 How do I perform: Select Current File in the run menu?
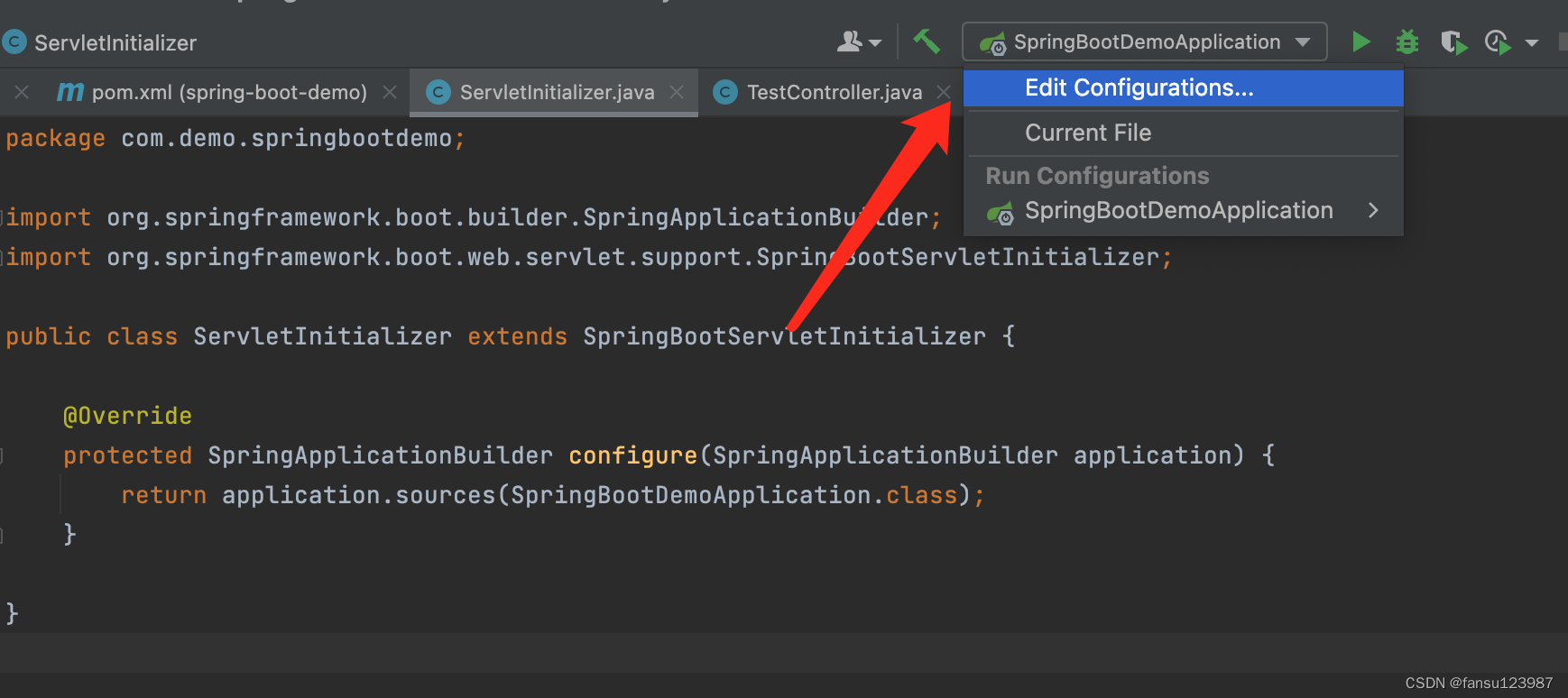tap(1184, 133)
